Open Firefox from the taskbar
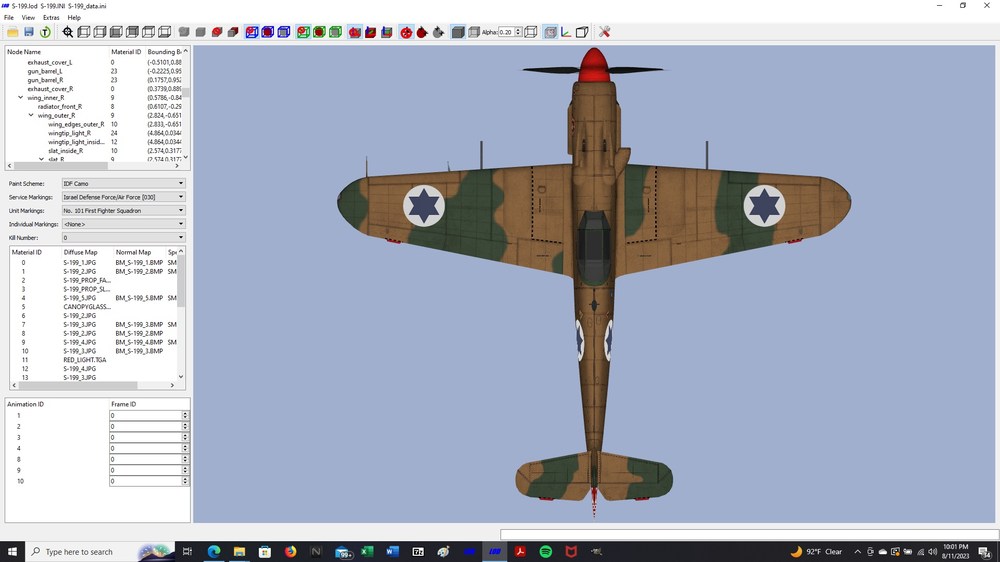This screenshot has height=562, width=1000. point(290,552)
